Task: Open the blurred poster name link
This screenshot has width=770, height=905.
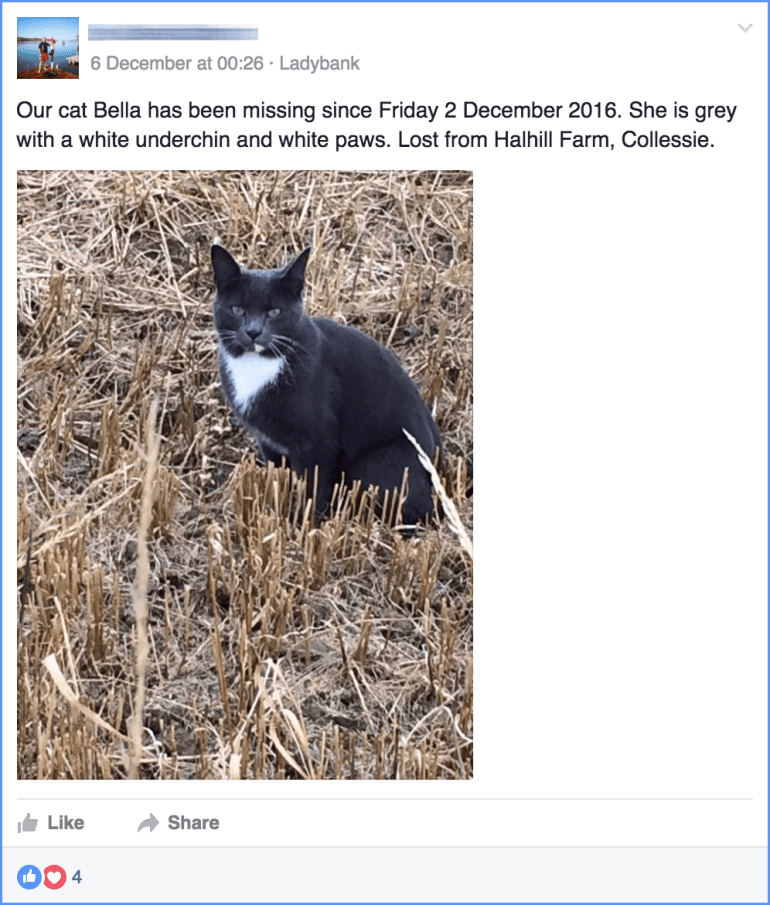Action: point(173,33)
